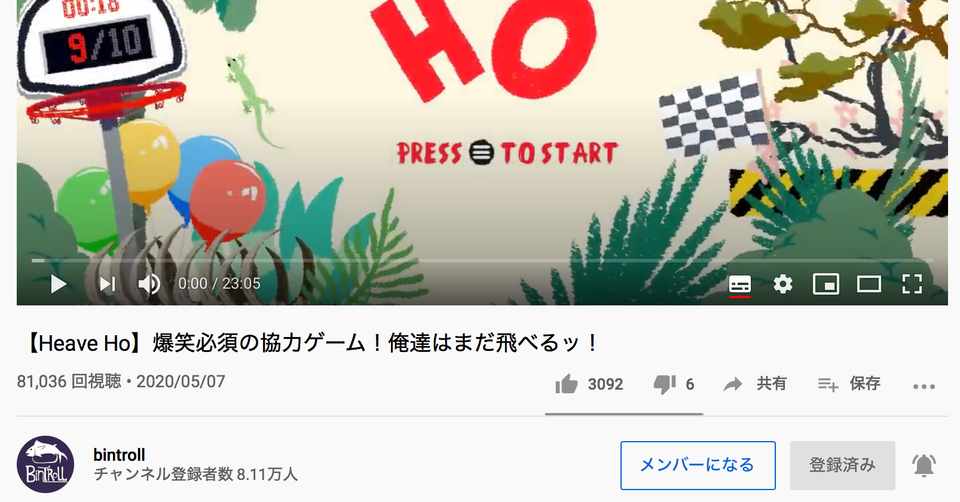The width and height of the screenshot is (960, 502).
Task: Save video to playlist with 保存
Action: coord(849,384)
